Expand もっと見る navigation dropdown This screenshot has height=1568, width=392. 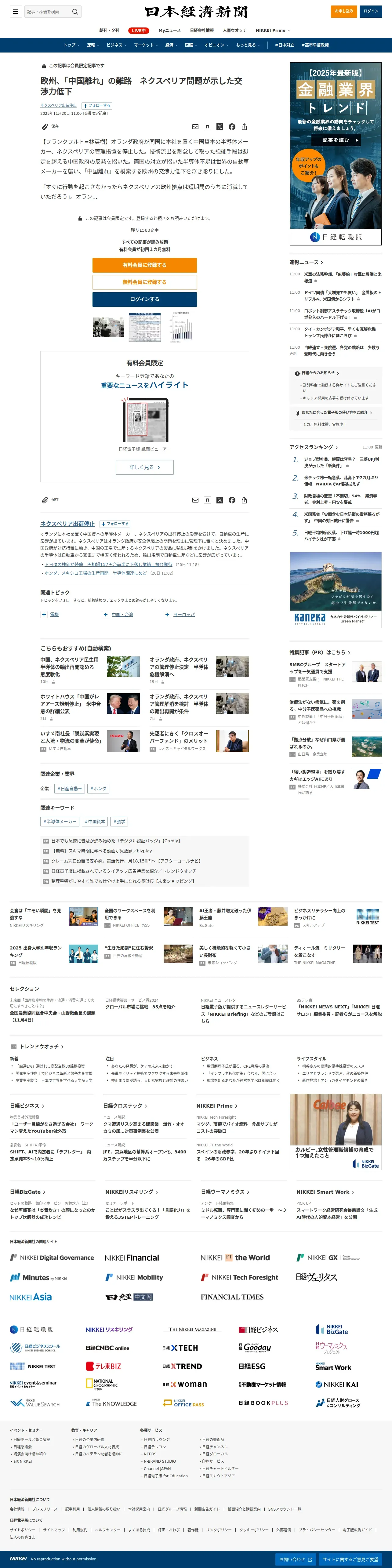coord(248,45)
